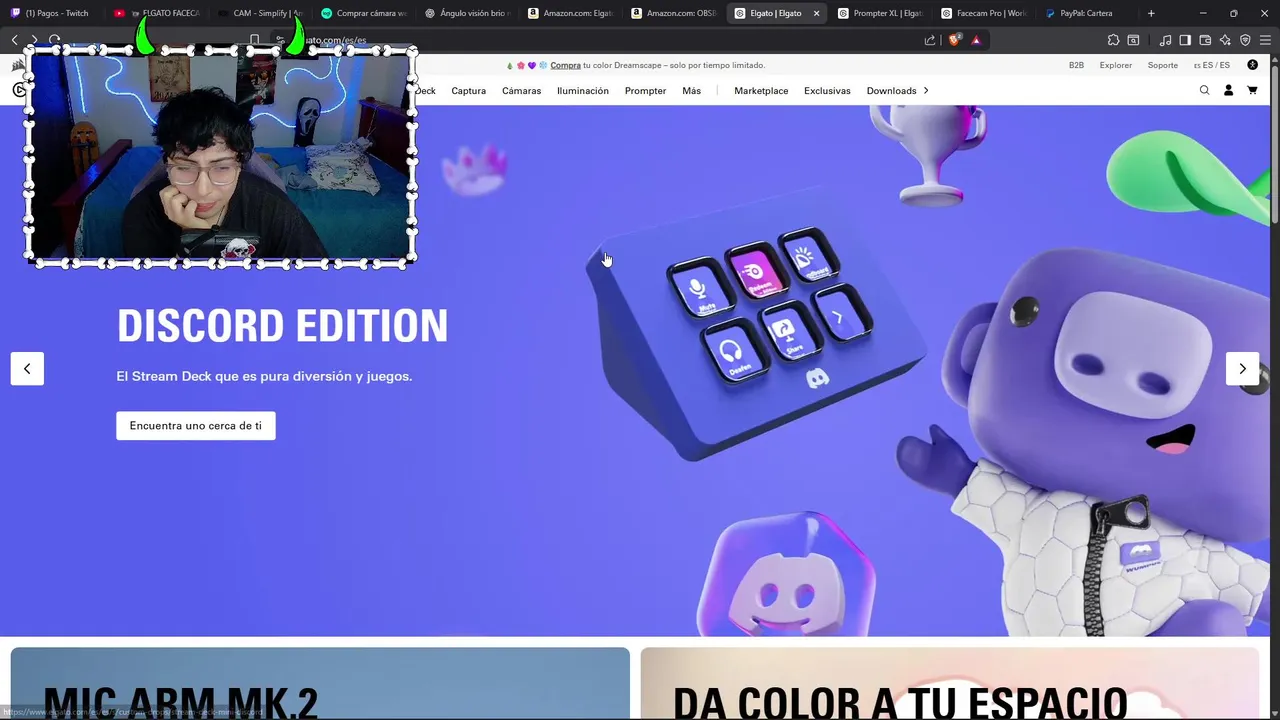Expand more nav items with chevron after Downloads
The width and height of the screenshot is (1280, 720).
pyautogui.click(x=926, y=90)
